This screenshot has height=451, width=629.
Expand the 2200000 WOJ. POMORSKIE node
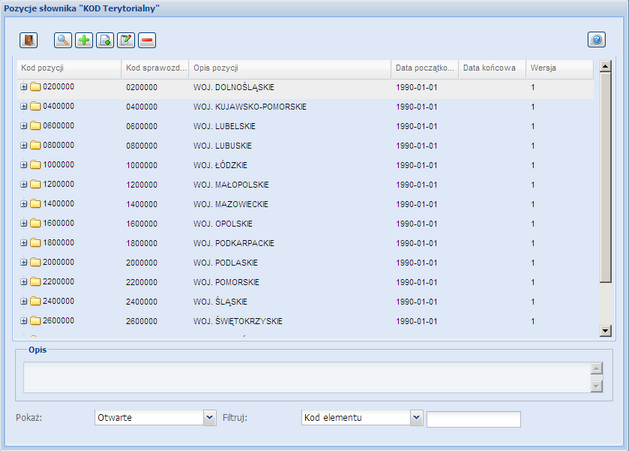point(23,282)
